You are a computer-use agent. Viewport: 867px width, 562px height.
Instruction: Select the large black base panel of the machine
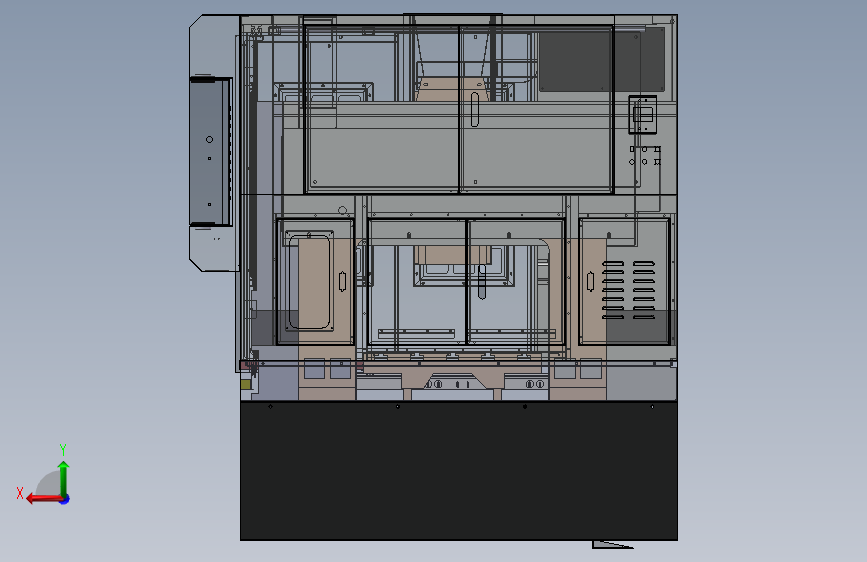(458, 471)
